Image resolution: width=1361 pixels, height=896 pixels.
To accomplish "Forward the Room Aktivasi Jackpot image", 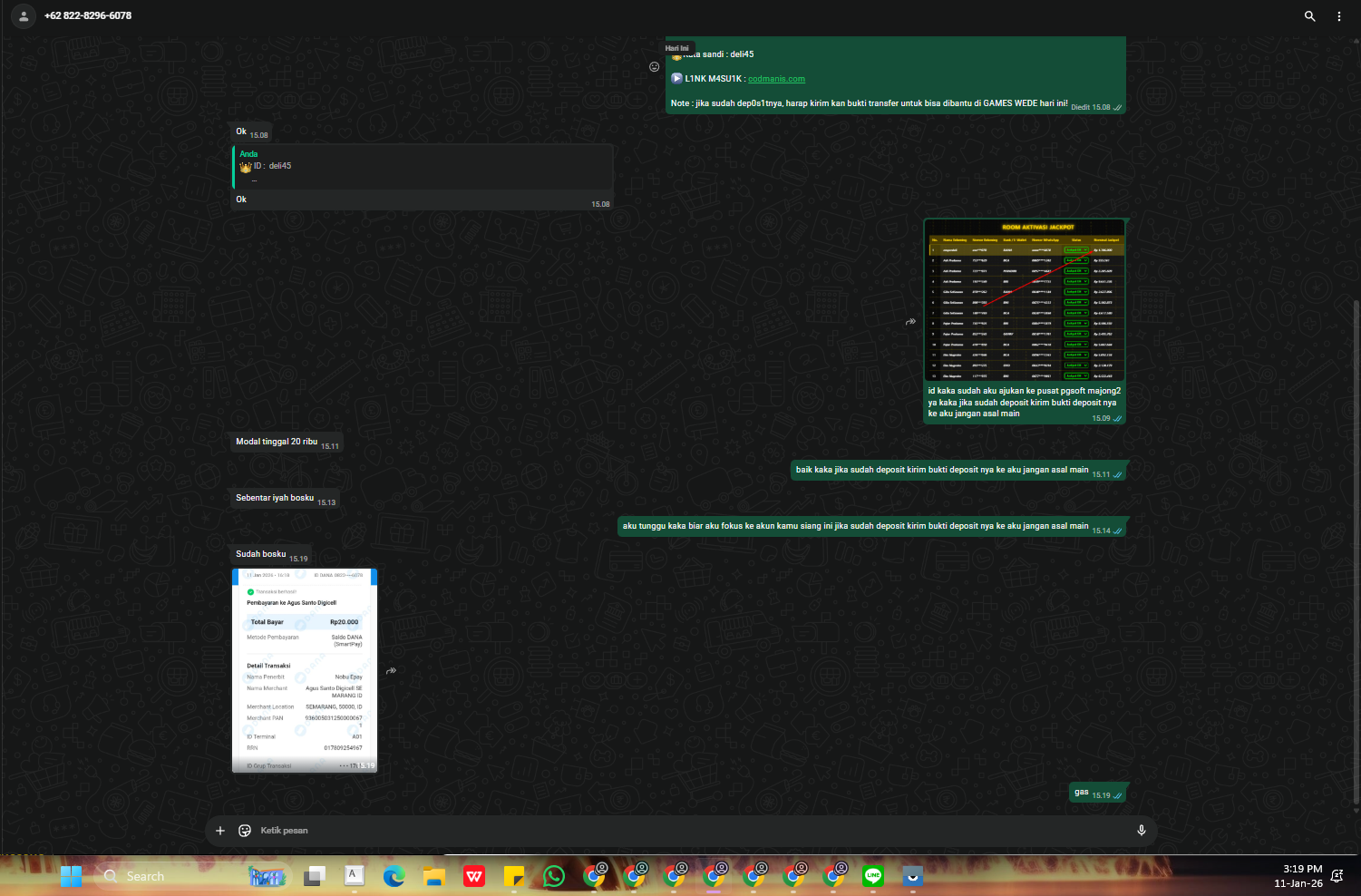I will click(910, 322).
